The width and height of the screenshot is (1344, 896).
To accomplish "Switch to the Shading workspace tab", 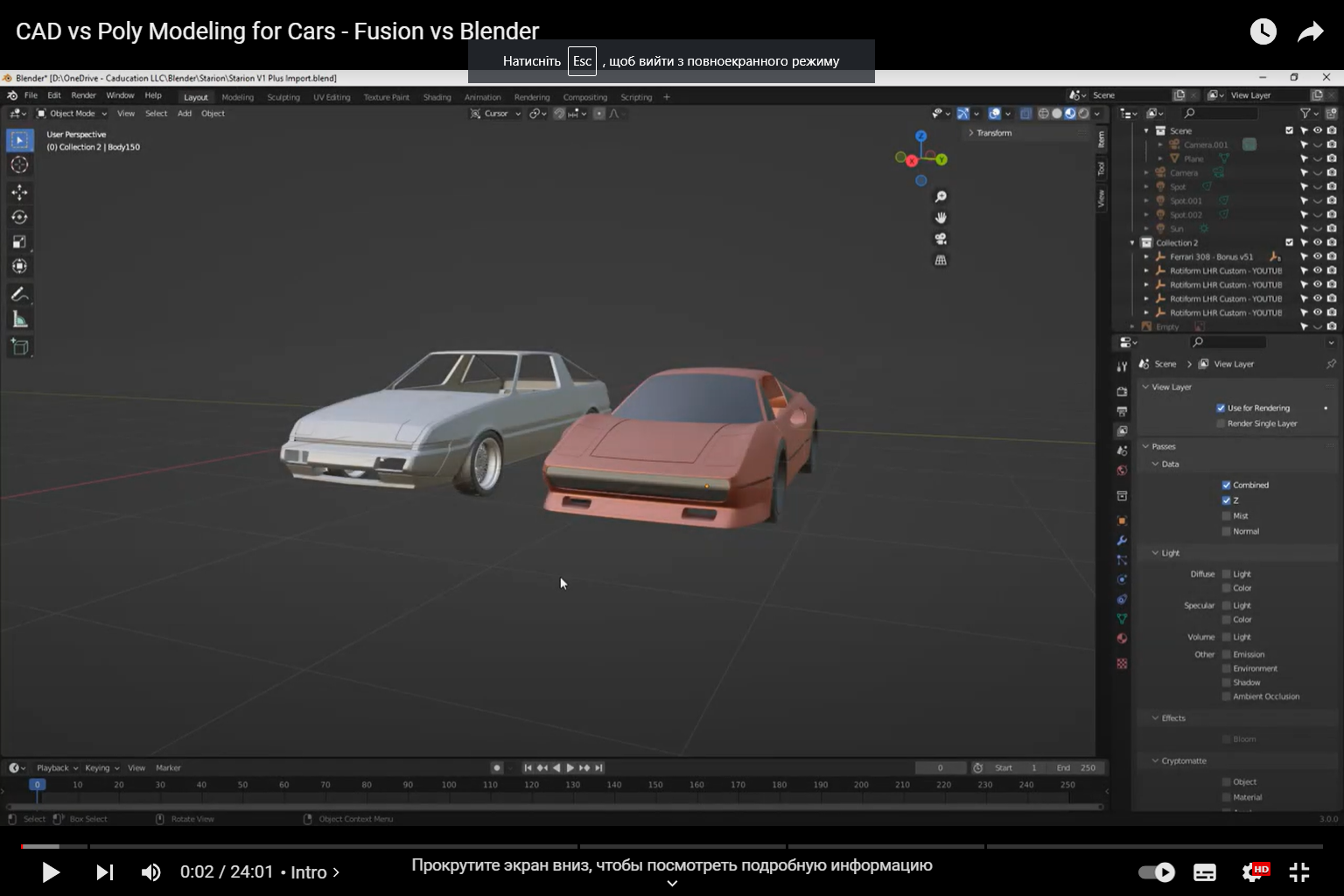I will point(437,97).
